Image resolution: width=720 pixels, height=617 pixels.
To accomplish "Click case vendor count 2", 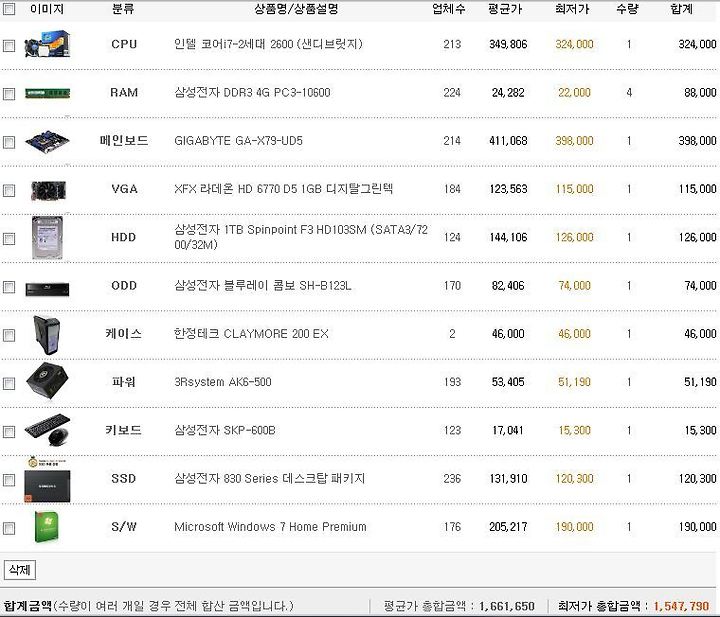I will tap(452, 334).
